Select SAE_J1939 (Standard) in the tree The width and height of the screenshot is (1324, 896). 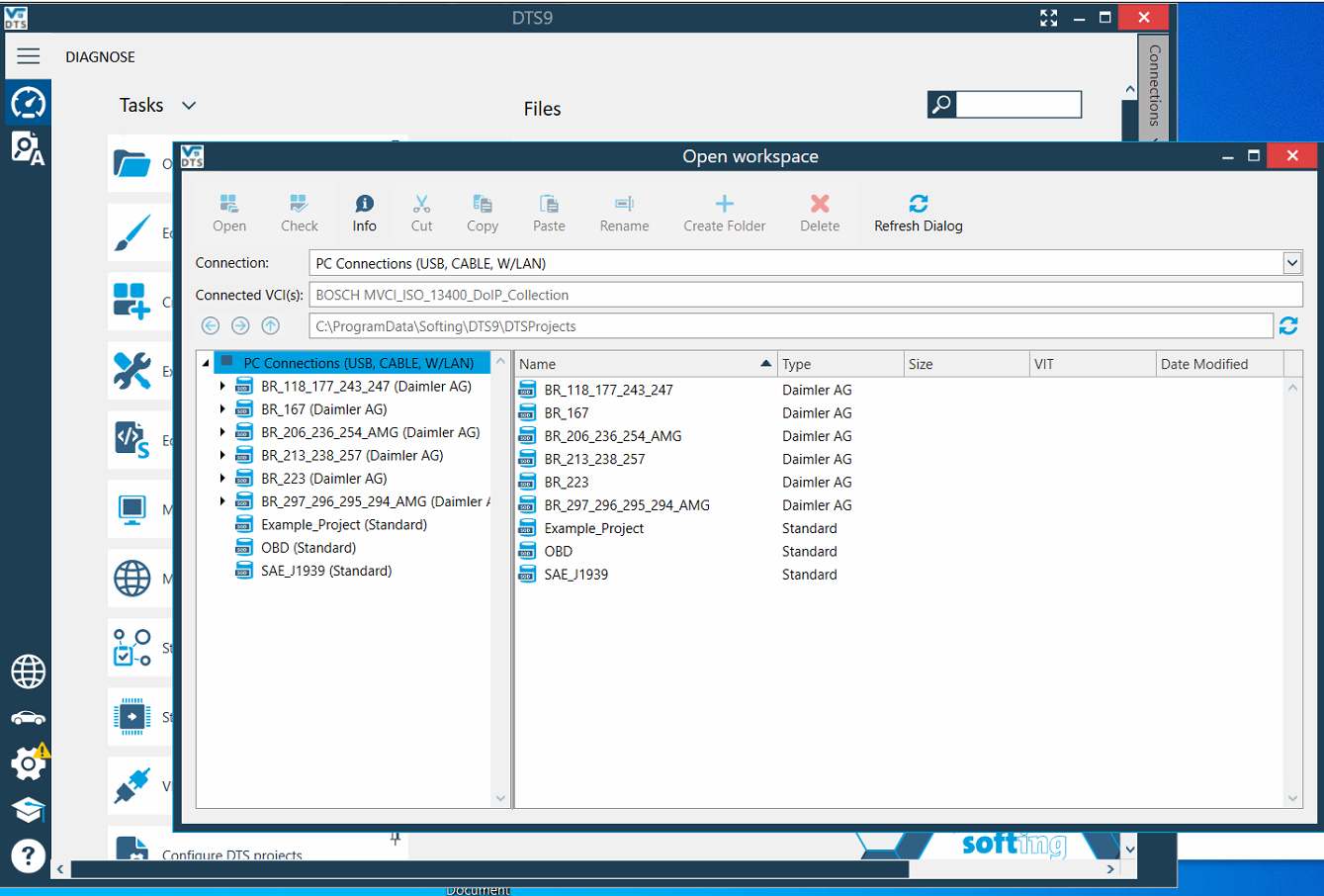coord(326,571)
